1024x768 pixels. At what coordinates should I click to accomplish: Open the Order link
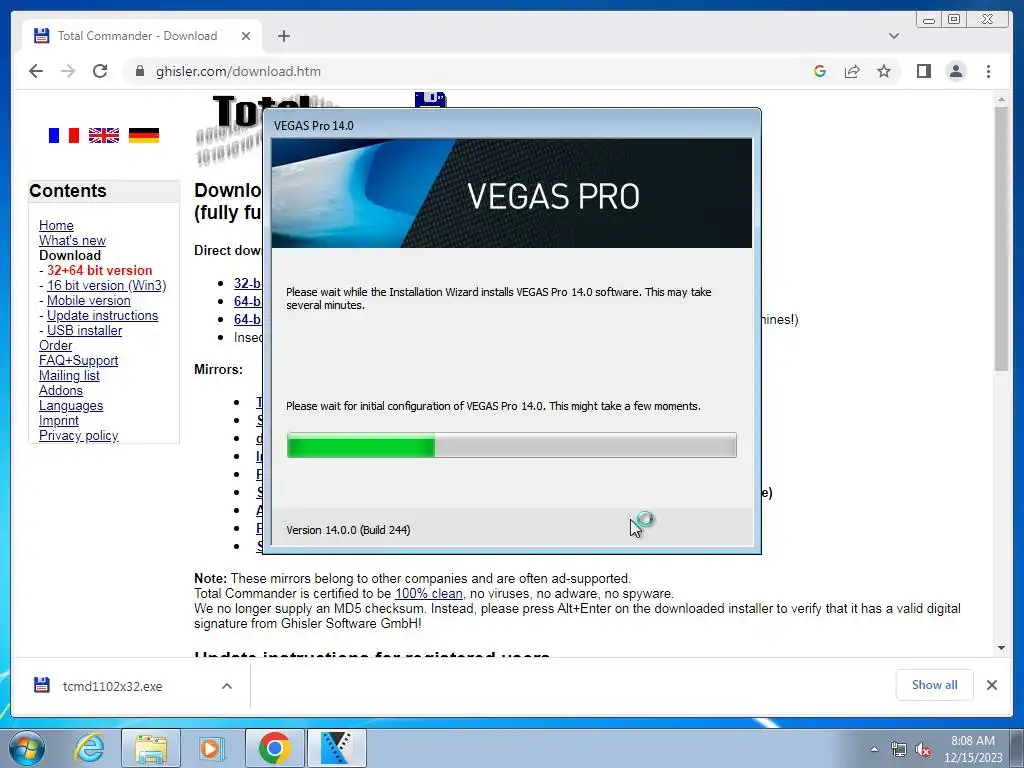pos(56,345)
